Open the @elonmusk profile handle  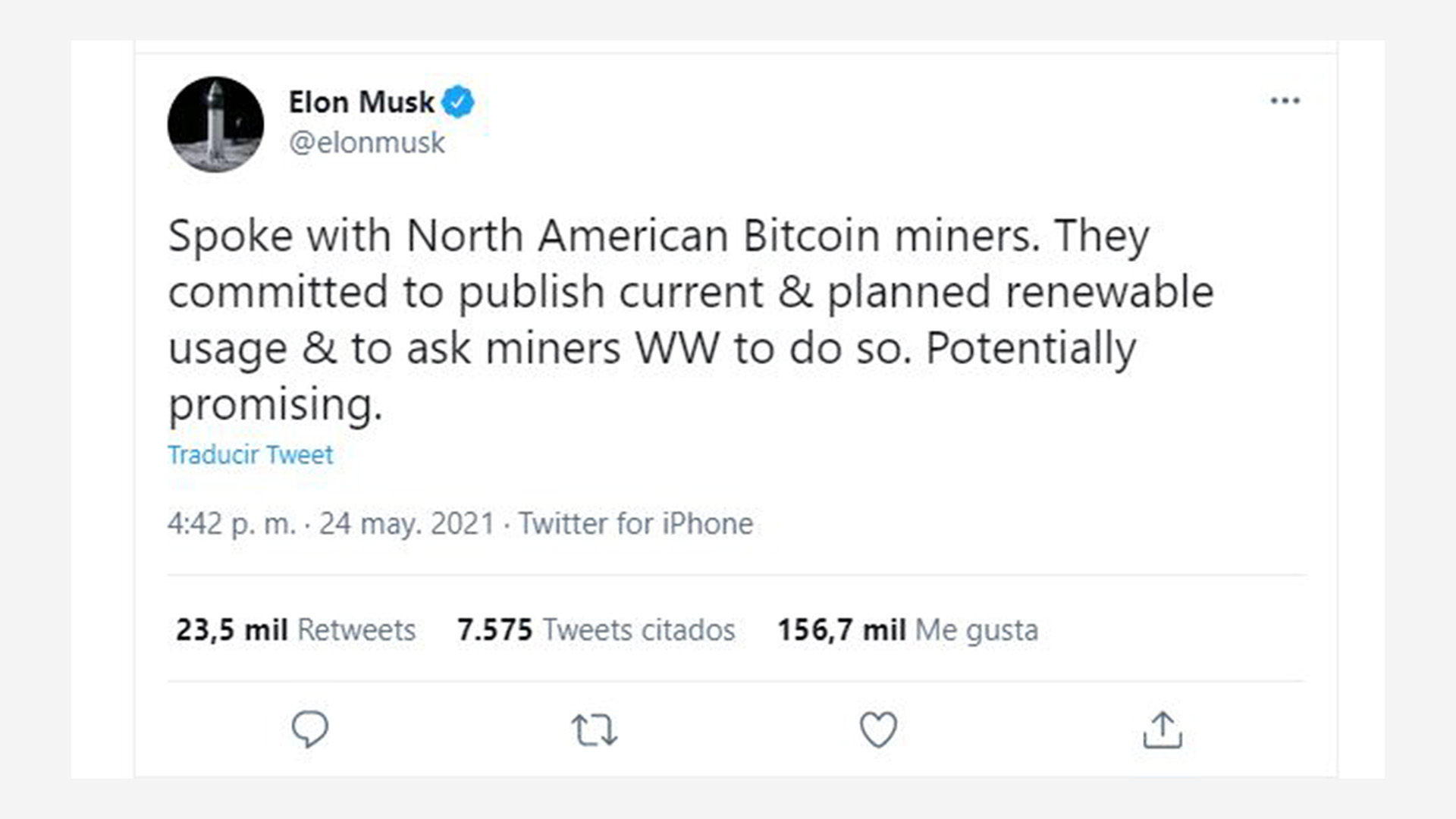(367, 142)
